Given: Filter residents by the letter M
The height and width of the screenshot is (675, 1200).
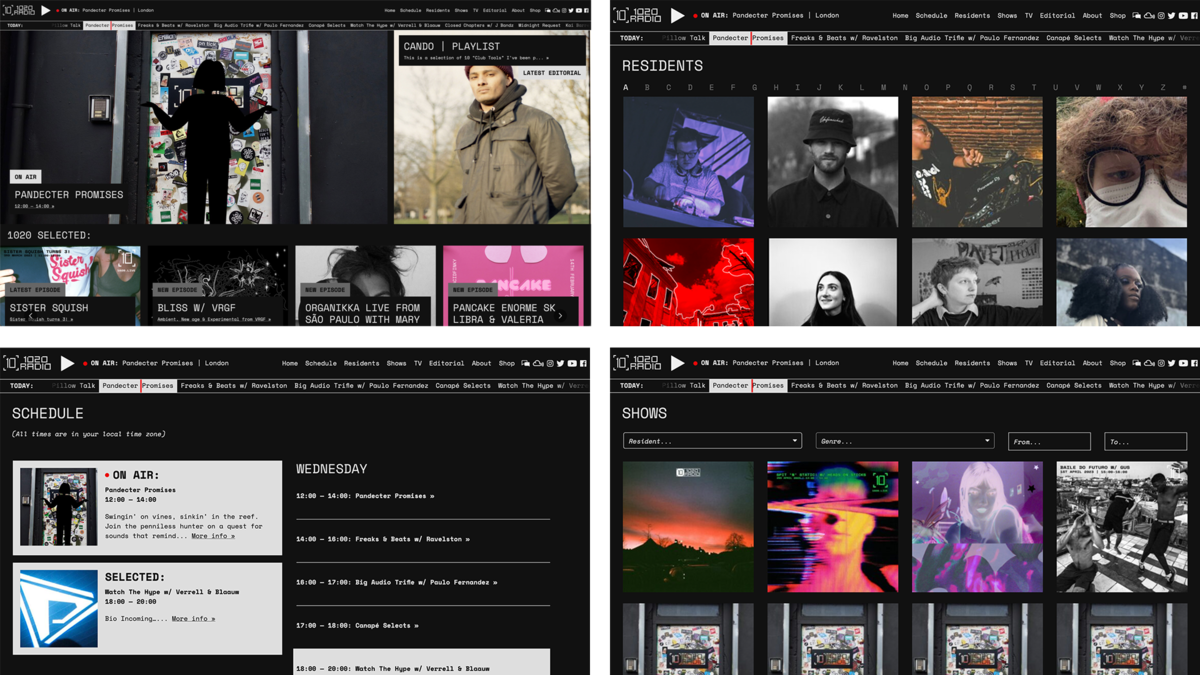Looking at the screenshot, I should (x=884, y=87).
